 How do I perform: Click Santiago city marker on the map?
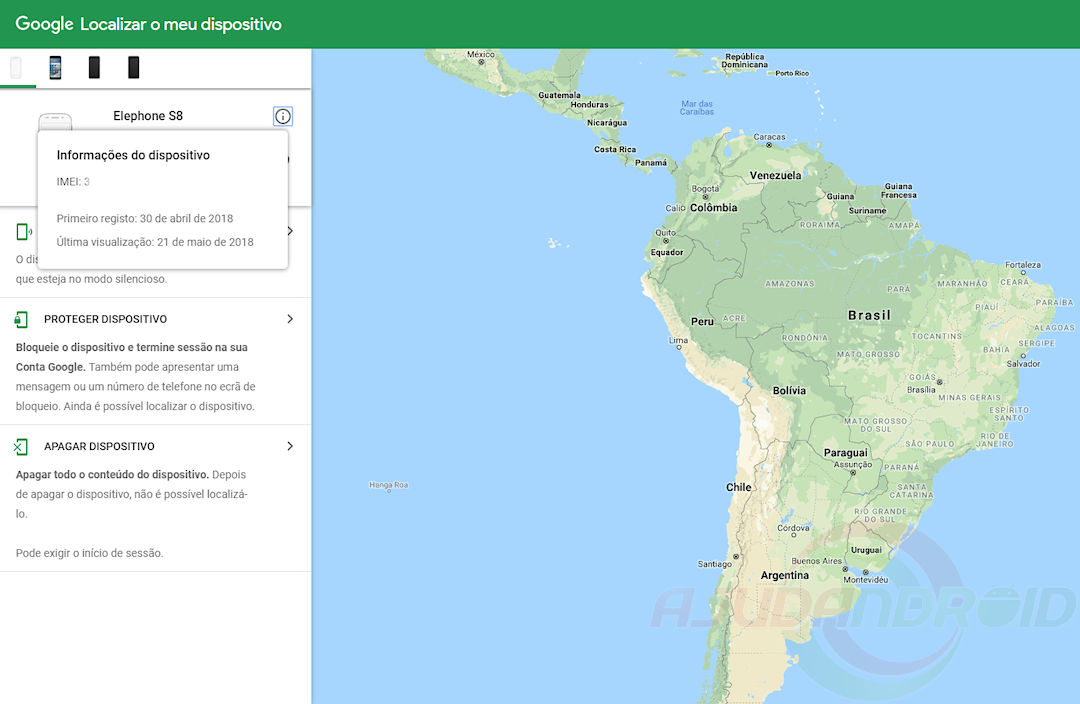click(x=736, y=557)
